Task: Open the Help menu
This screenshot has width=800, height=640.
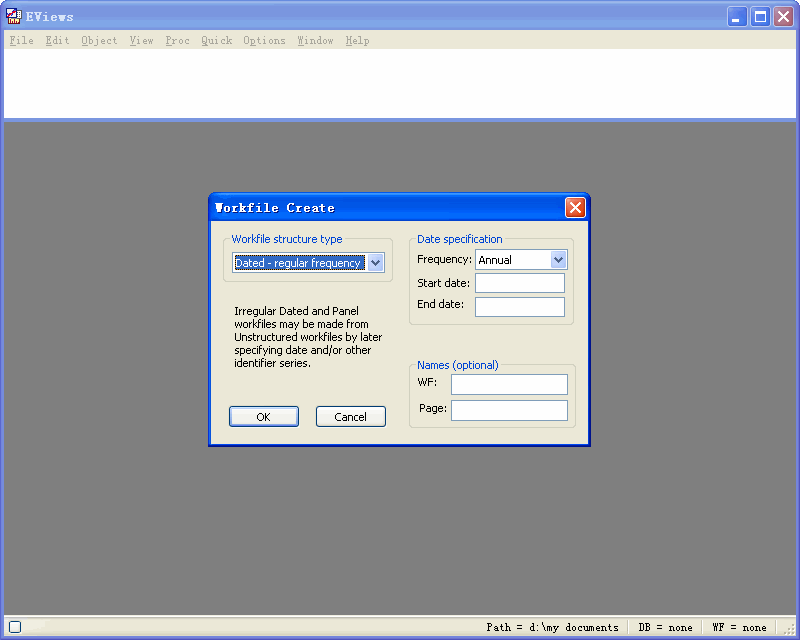Action: click(x=357, y=40)
